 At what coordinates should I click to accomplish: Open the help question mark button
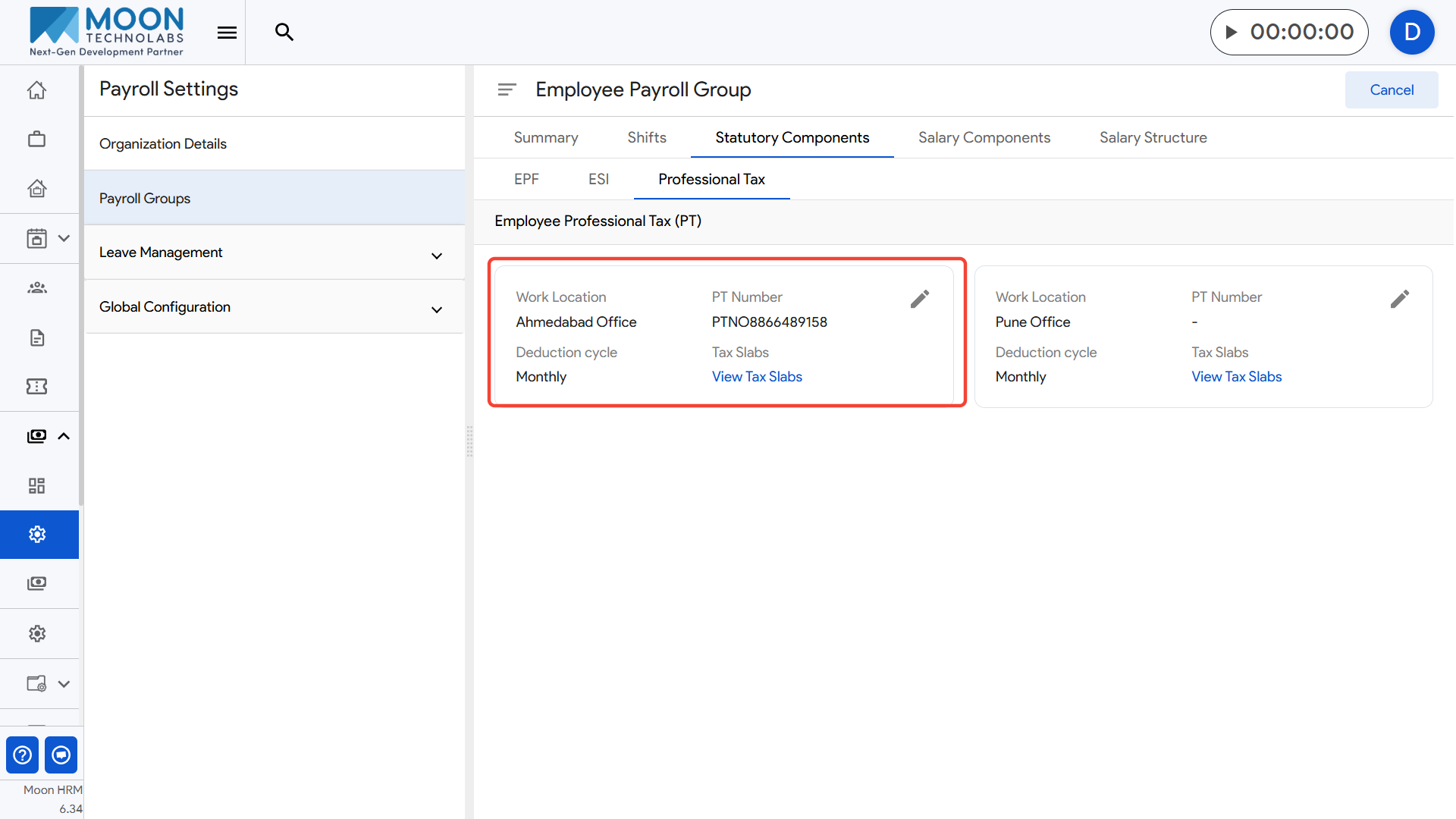coord(23,755)
